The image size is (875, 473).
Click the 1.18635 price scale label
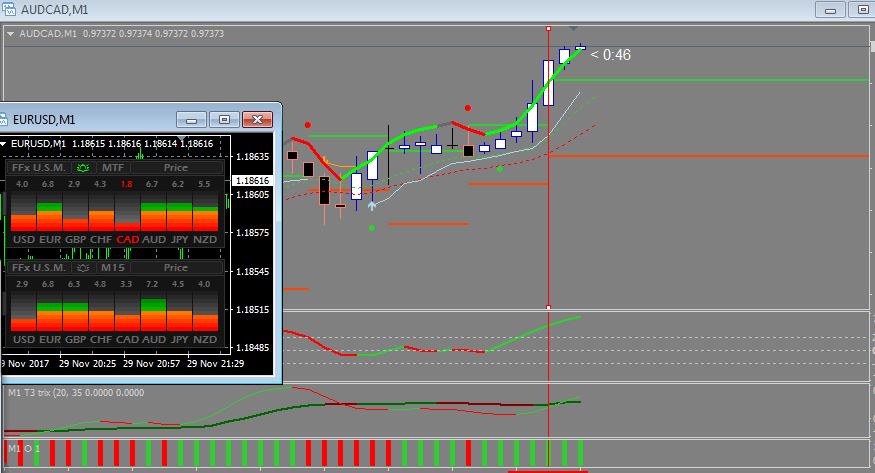point(253,156)
